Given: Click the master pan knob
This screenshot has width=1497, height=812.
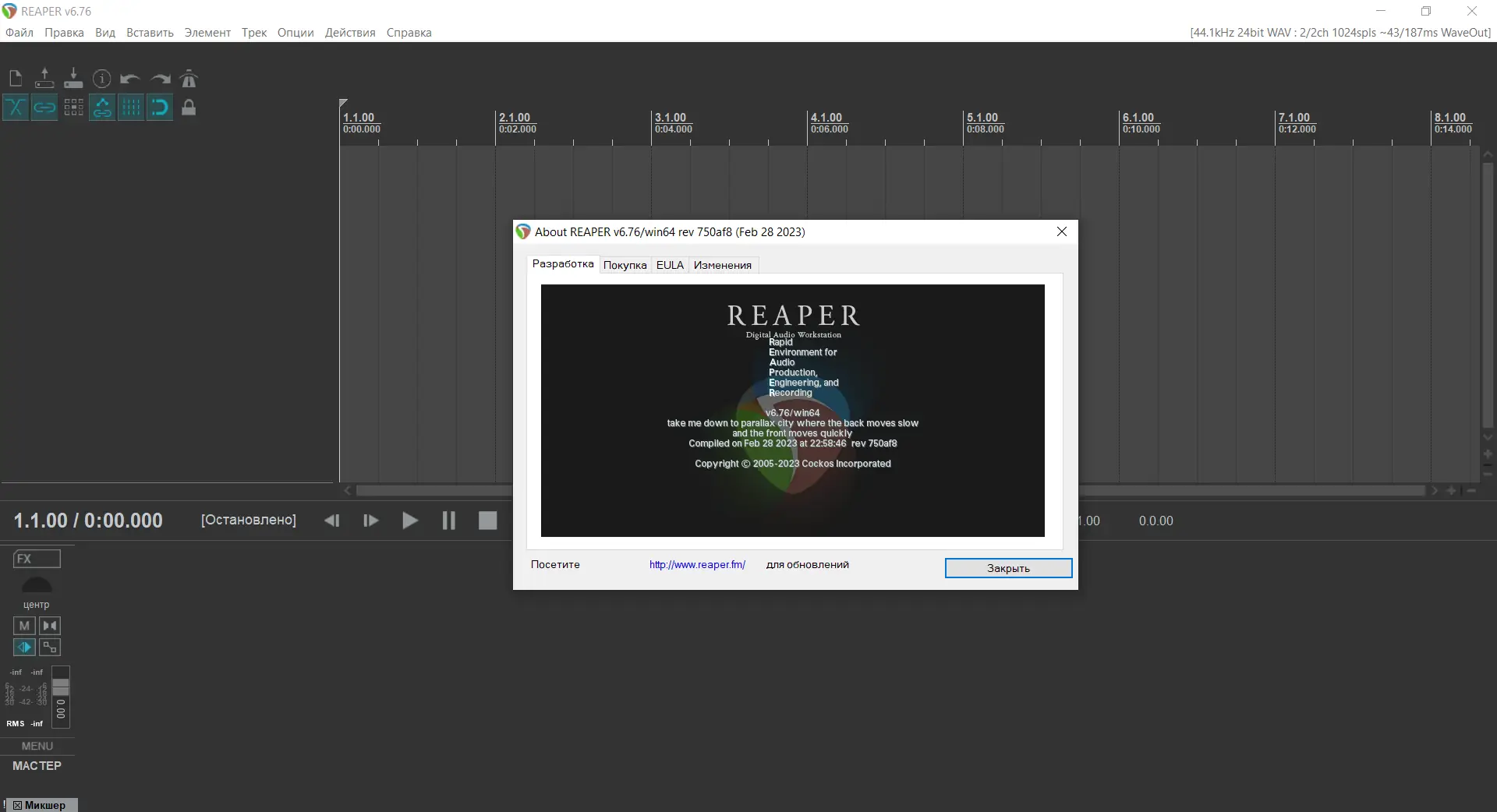Looking at the screenshot, I should (x=37, y=584).
